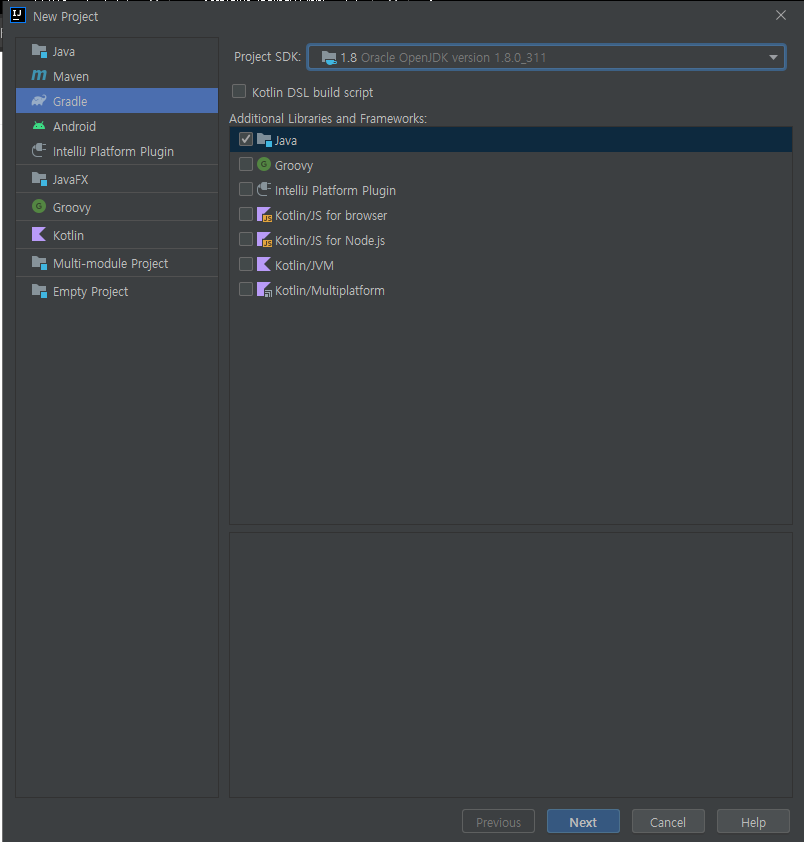Image resolution: width=804 pixels, height=842 pixels.
Task: Check the Groovy framework checkbox
Action: click(246, 164)
